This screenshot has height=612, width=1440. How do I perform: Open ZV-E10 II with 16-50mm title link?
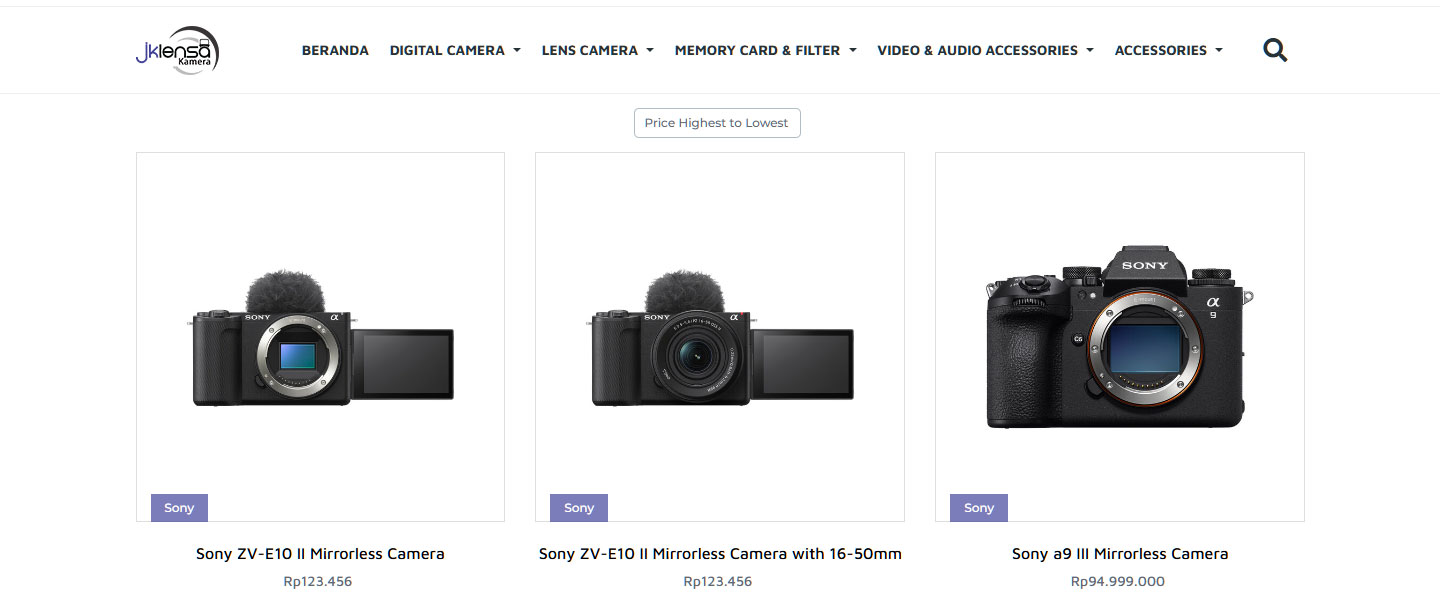pos(720,554)
